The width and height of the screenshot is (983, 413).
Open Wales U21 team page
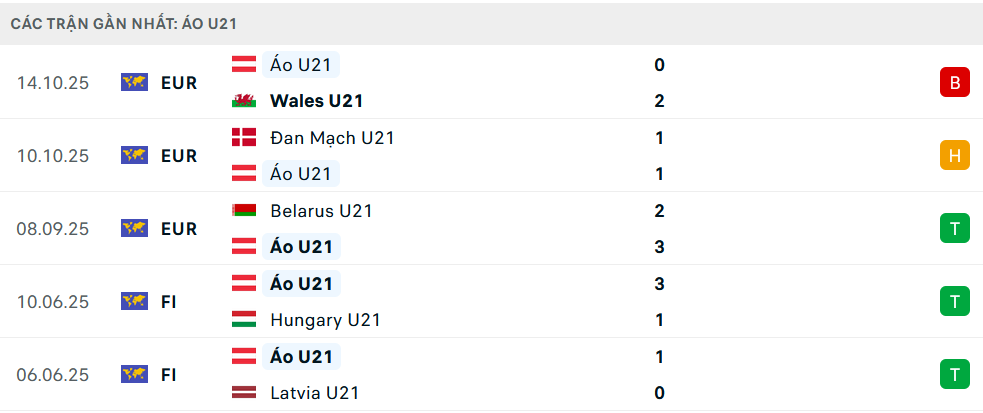click(x=316, y=101)
